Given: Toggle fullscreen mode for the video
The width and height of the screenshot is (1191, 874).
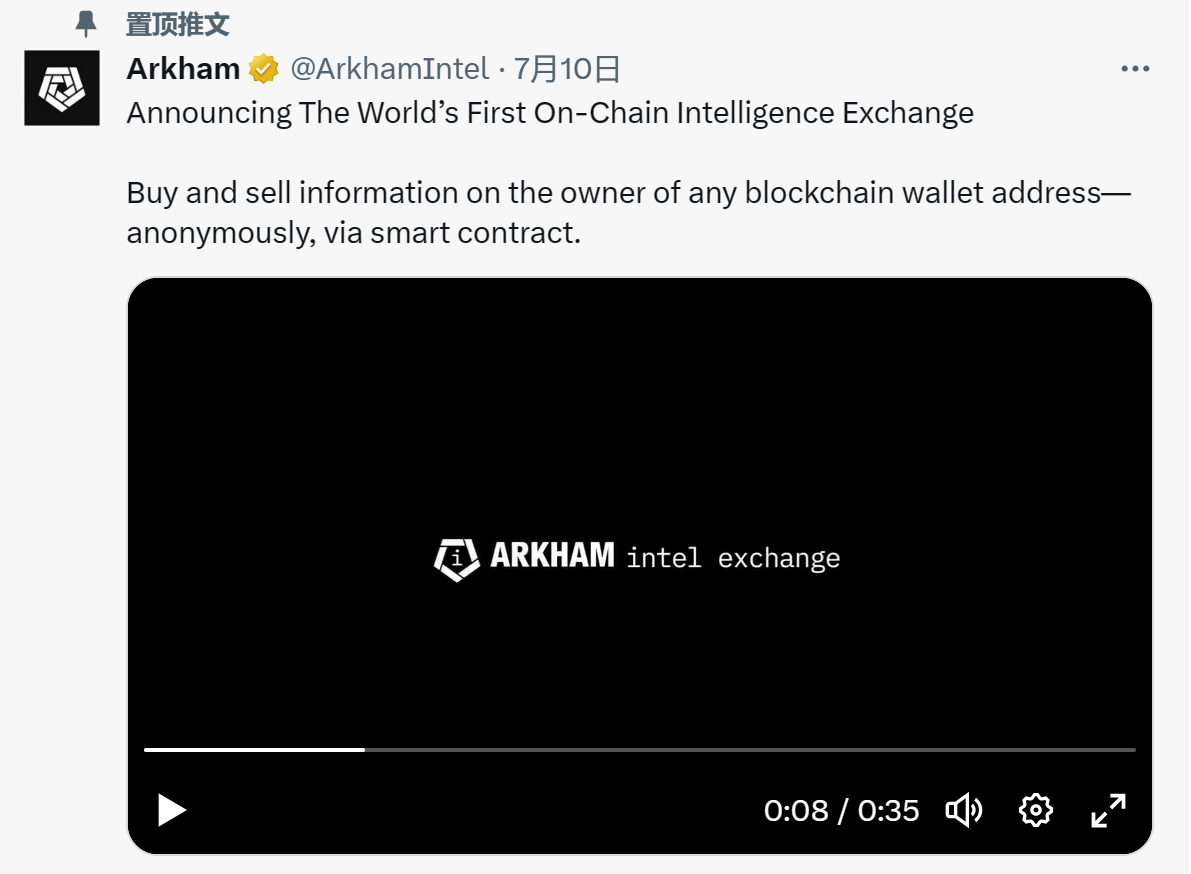Looking at the screenshot, I should (1108, 810).
